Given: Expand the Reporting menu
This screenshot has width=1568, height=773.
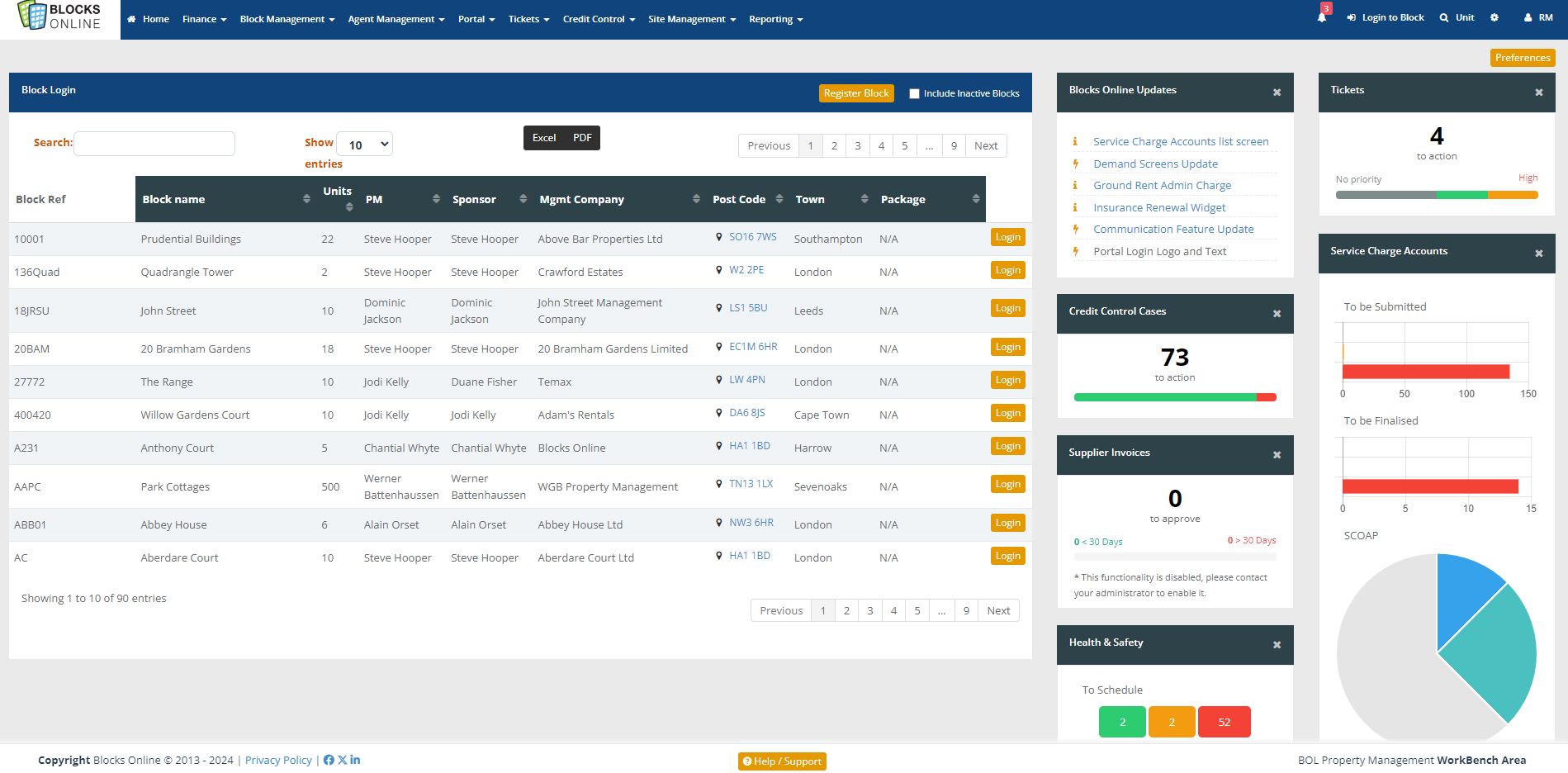Looking at the screenshot, I should (775, 19).
